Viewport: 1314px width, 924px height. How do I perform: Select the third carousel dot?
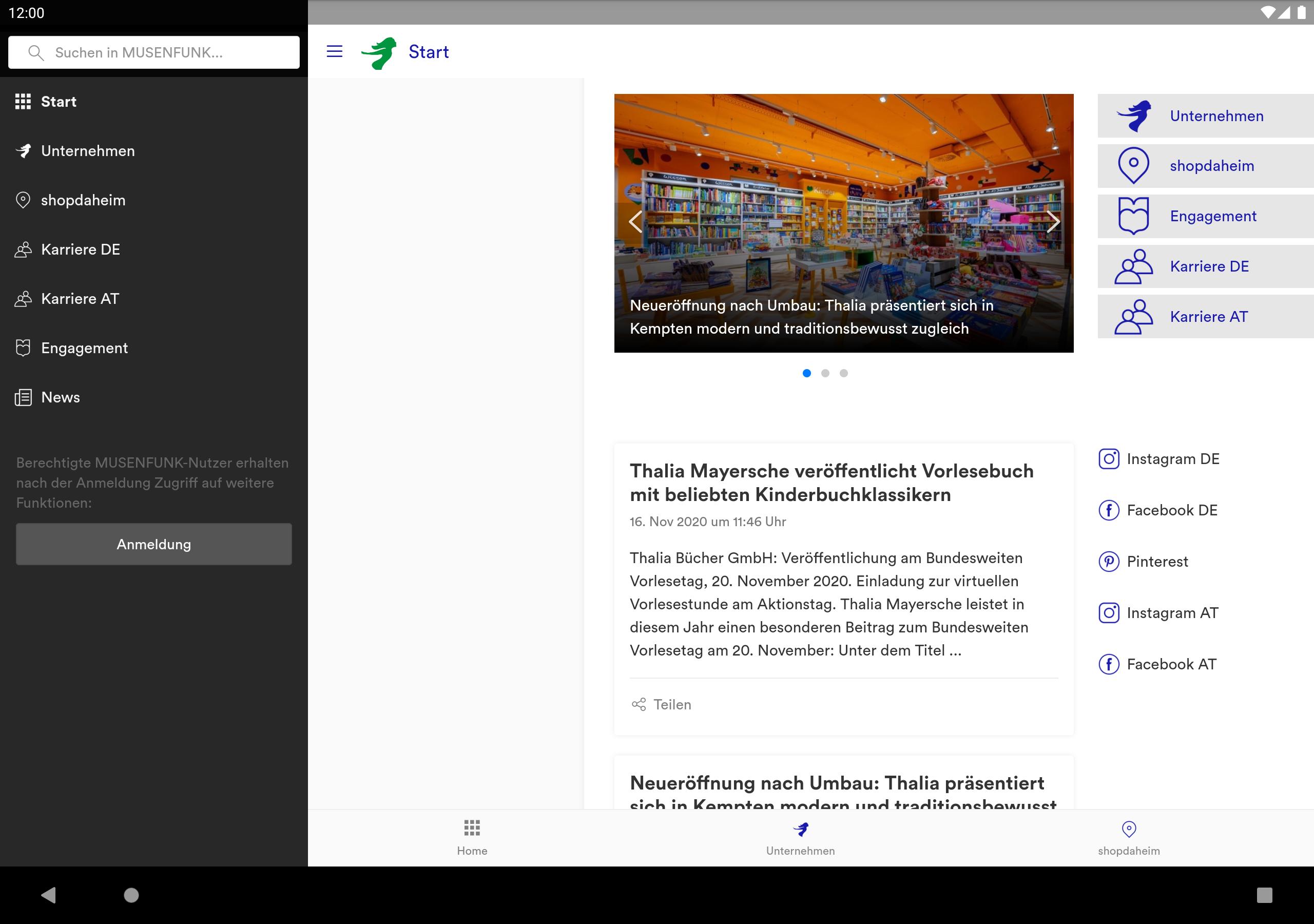tap(843, 373)
